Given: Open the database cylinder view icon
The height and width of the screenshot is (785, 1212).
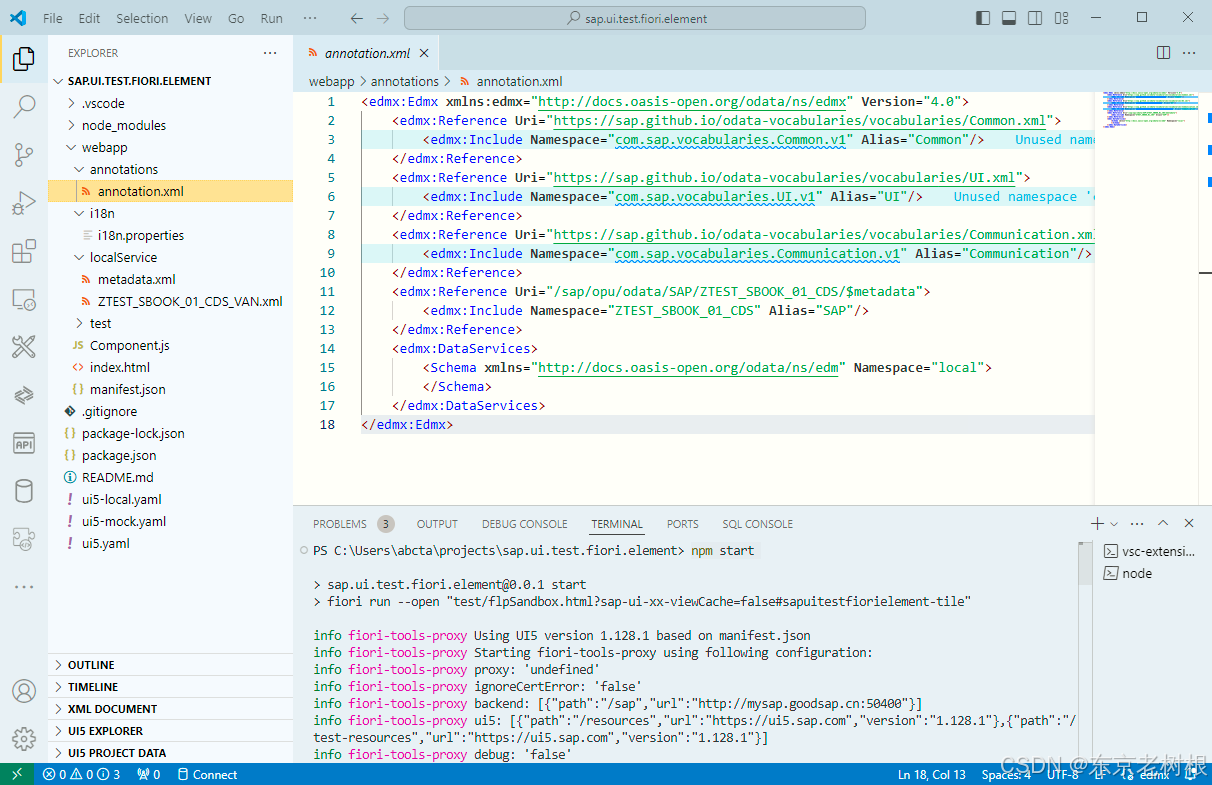Looking at the screenshot, I should point(23,491).
